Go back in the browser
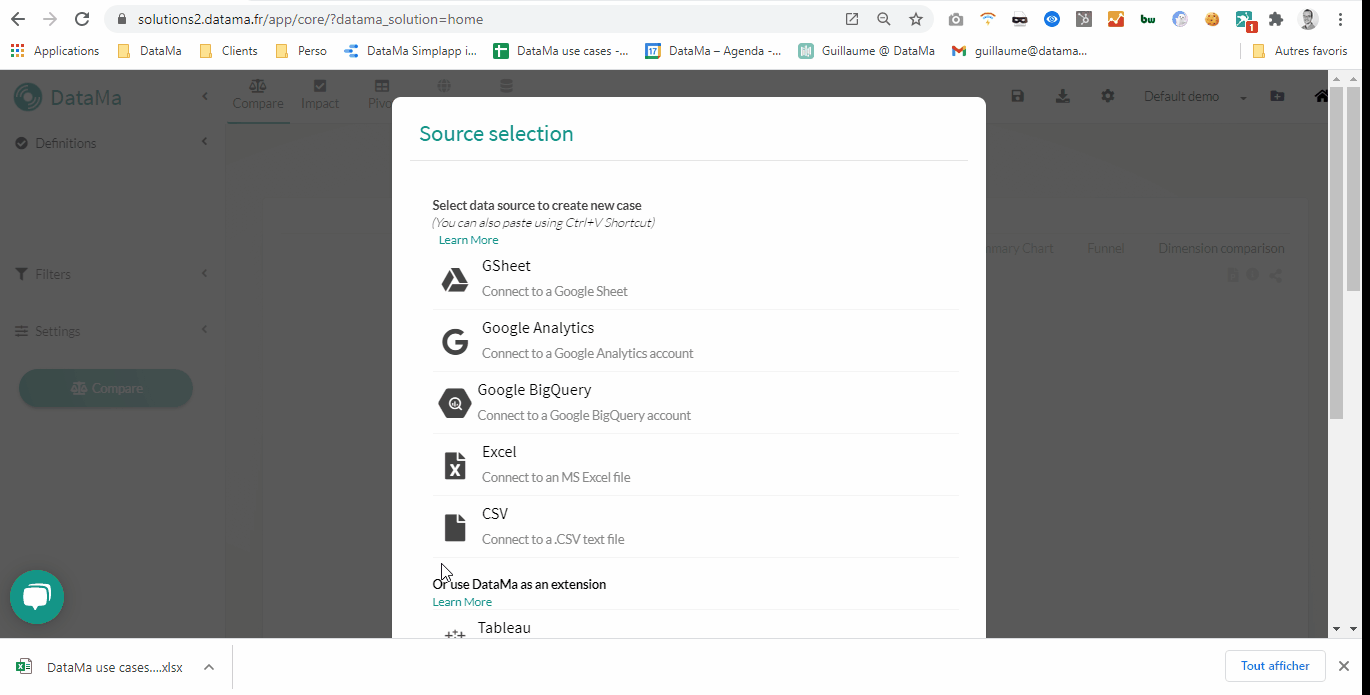This screenshot has width=1370, height=695. pos(18,19)
